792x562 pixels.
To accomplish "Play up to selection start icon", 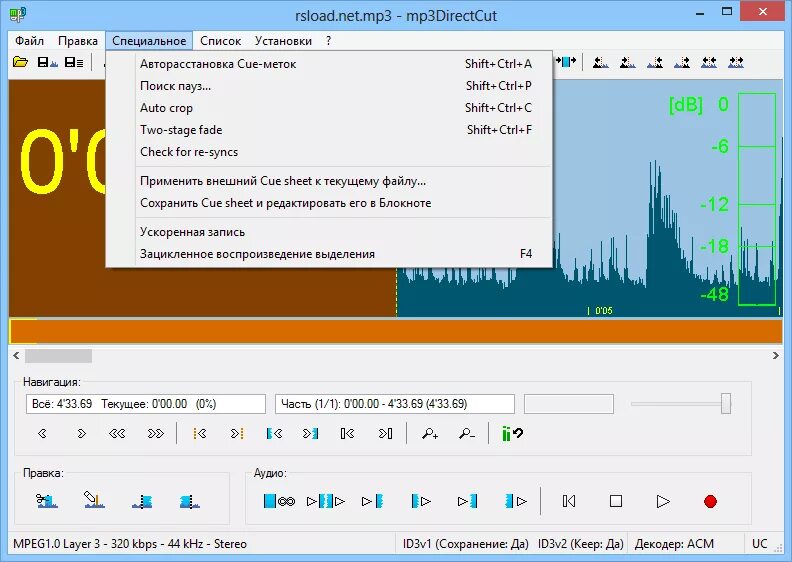I will [373, 501].
